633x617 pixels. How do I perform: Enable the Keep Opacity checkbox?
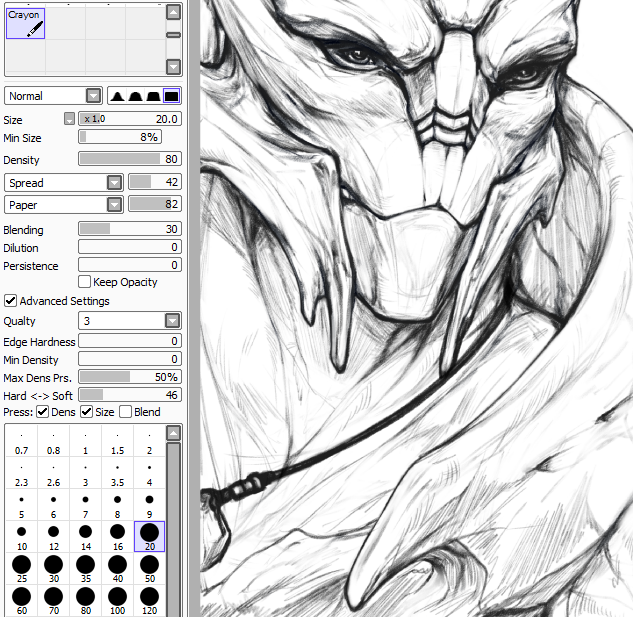[85, 282]
